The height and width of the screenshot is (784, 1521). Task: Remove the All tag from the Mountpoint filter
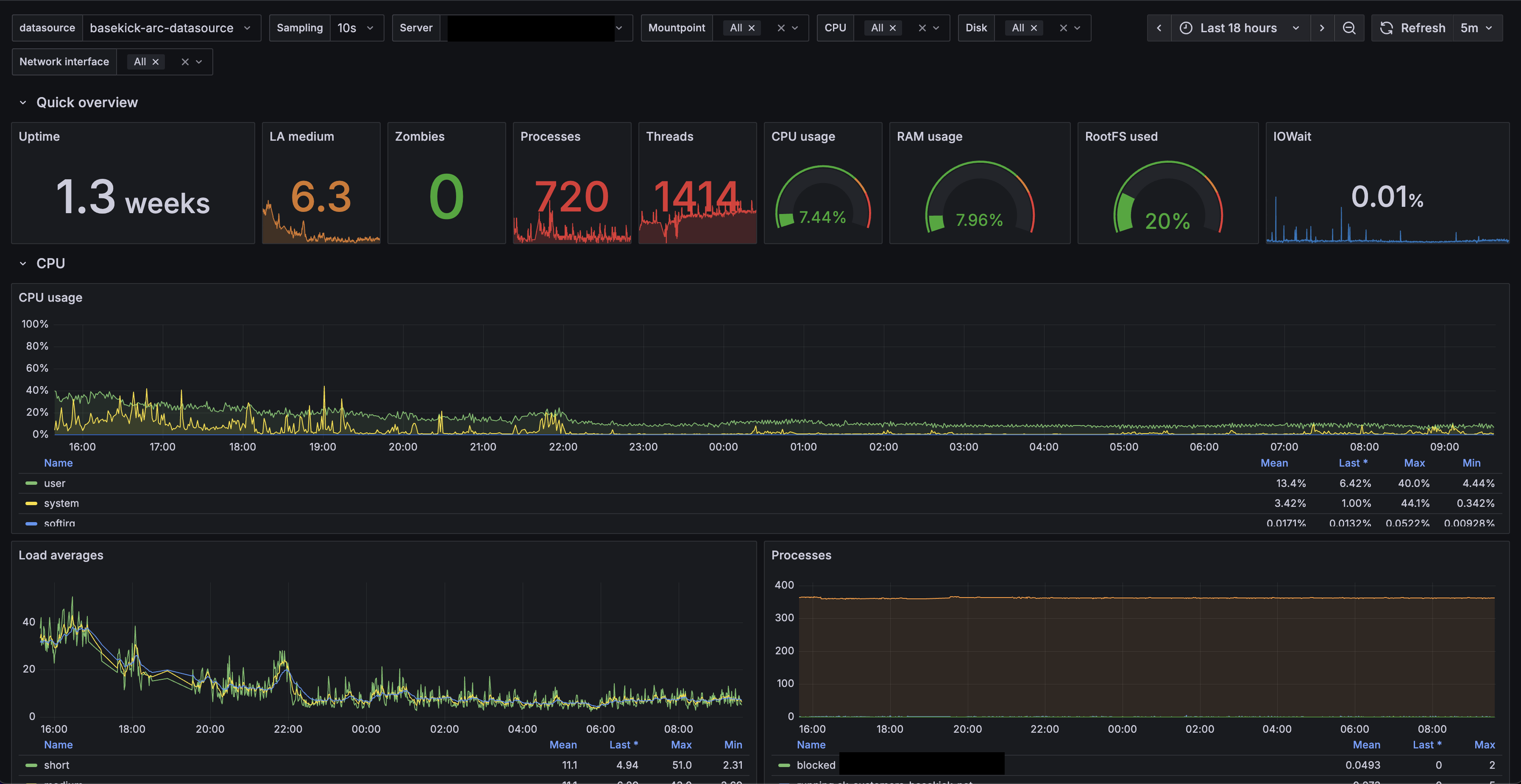click(x=752, y=27)
